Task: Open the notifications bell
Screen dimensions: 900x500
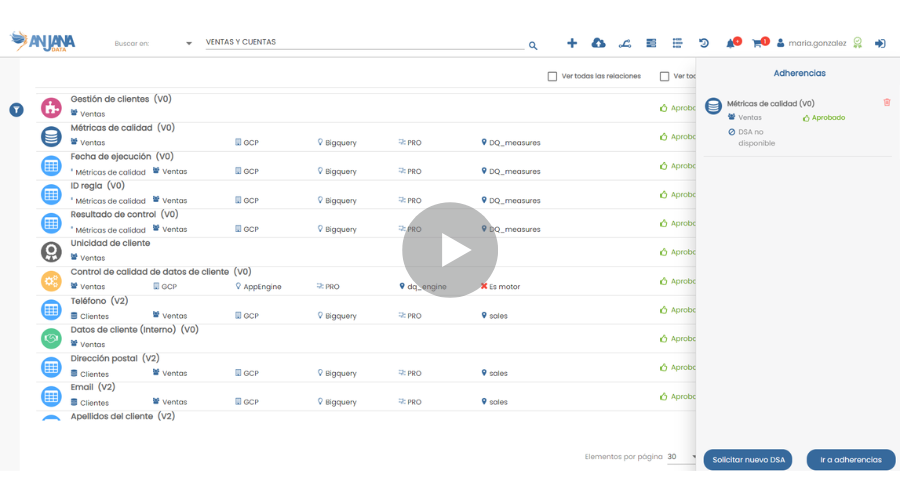Action: click(731, 43)
